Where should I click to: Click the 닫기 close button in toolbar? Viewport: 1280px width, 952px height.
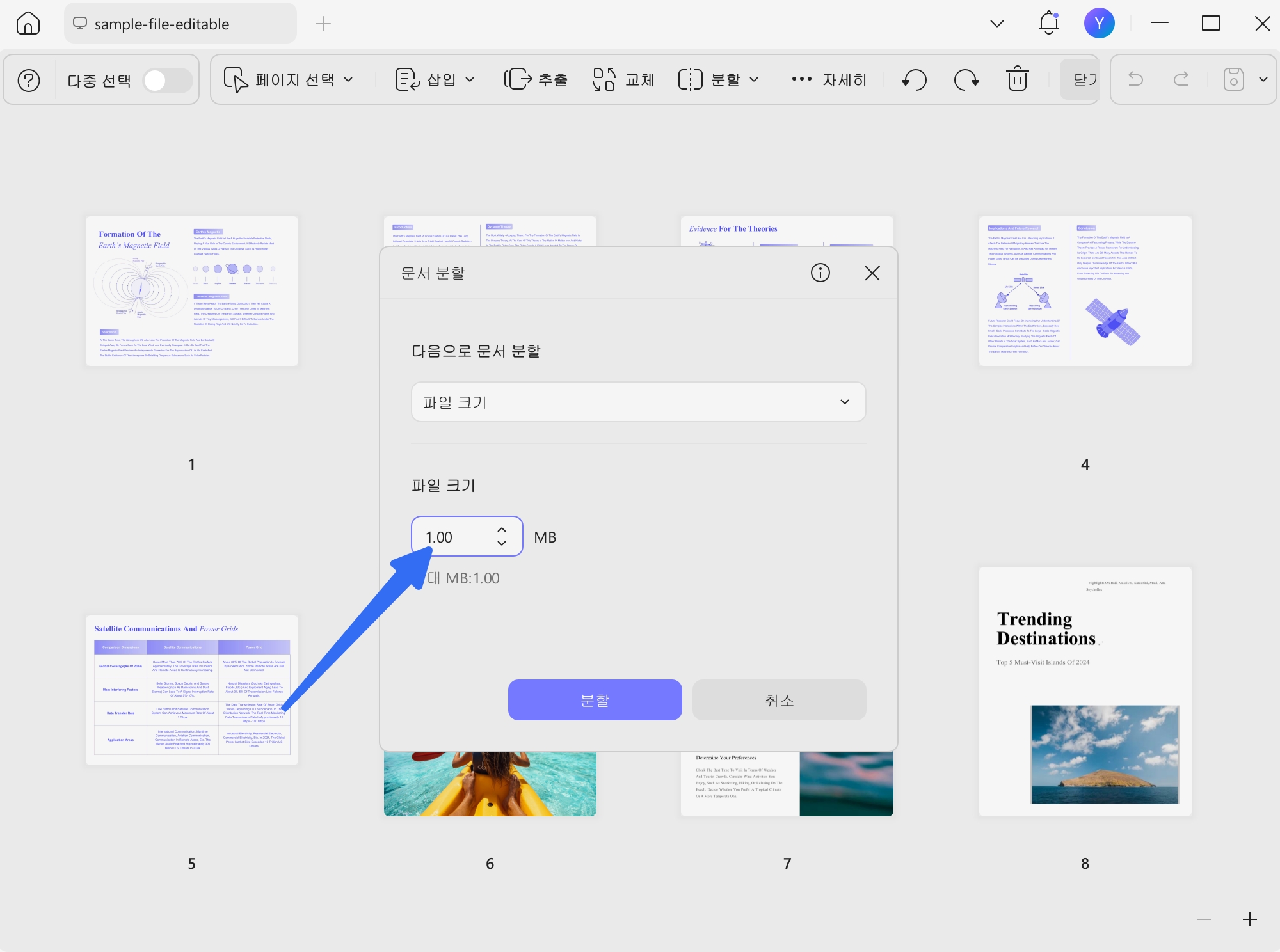[x=1080, y=79]
